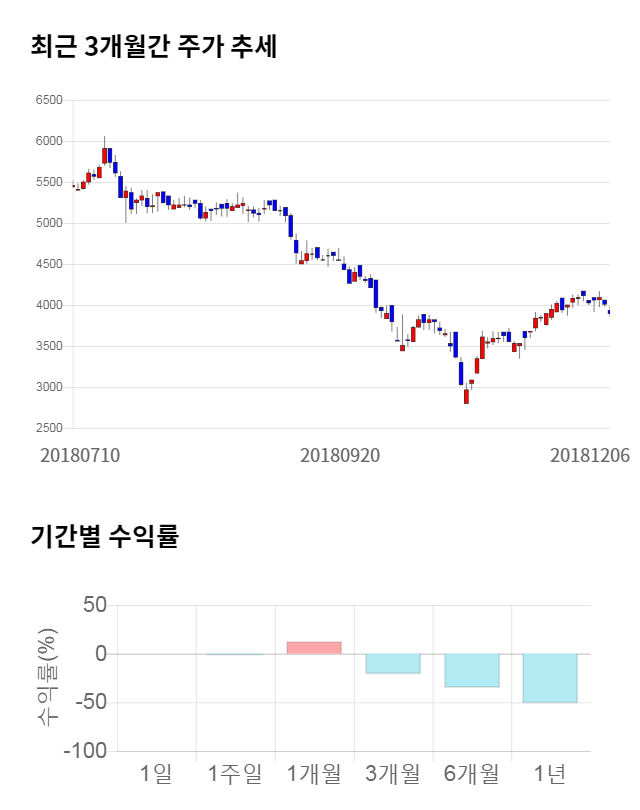Image resolution: width=640 pixels, height=810 pixels.
Task: Select the 6개월 period label
Action: point(472,773)
